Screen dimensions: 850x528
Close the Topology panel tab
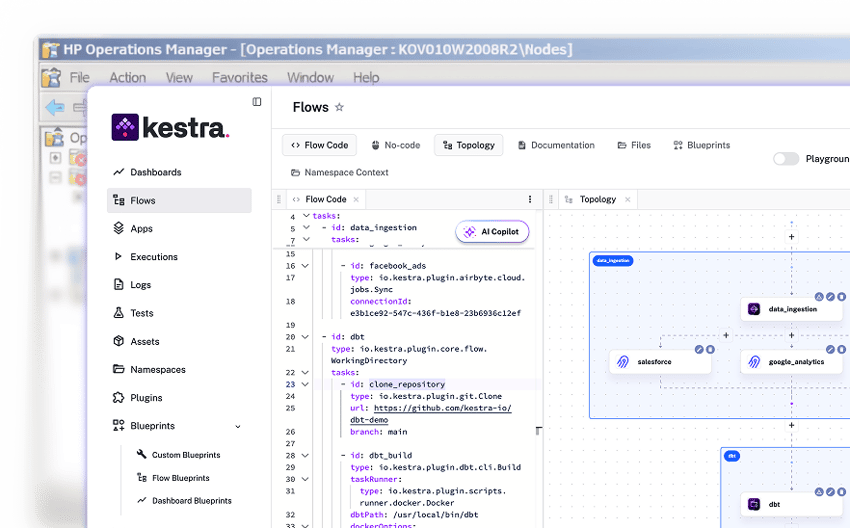coord(628,199)
